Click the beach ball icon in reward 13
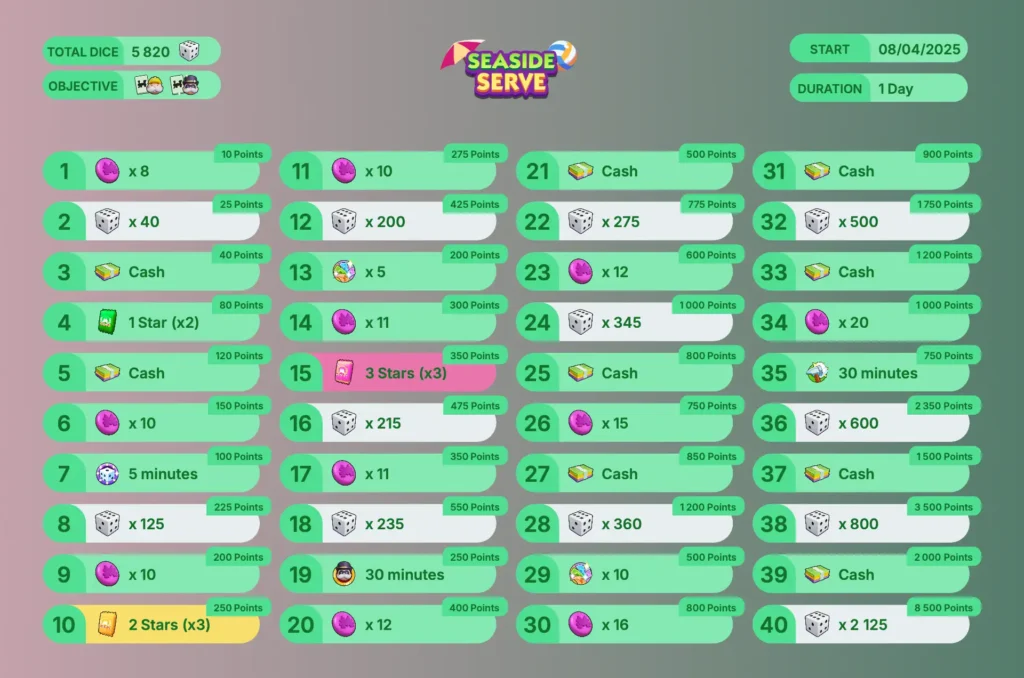The image size is (1024, 678). point(344,271)
